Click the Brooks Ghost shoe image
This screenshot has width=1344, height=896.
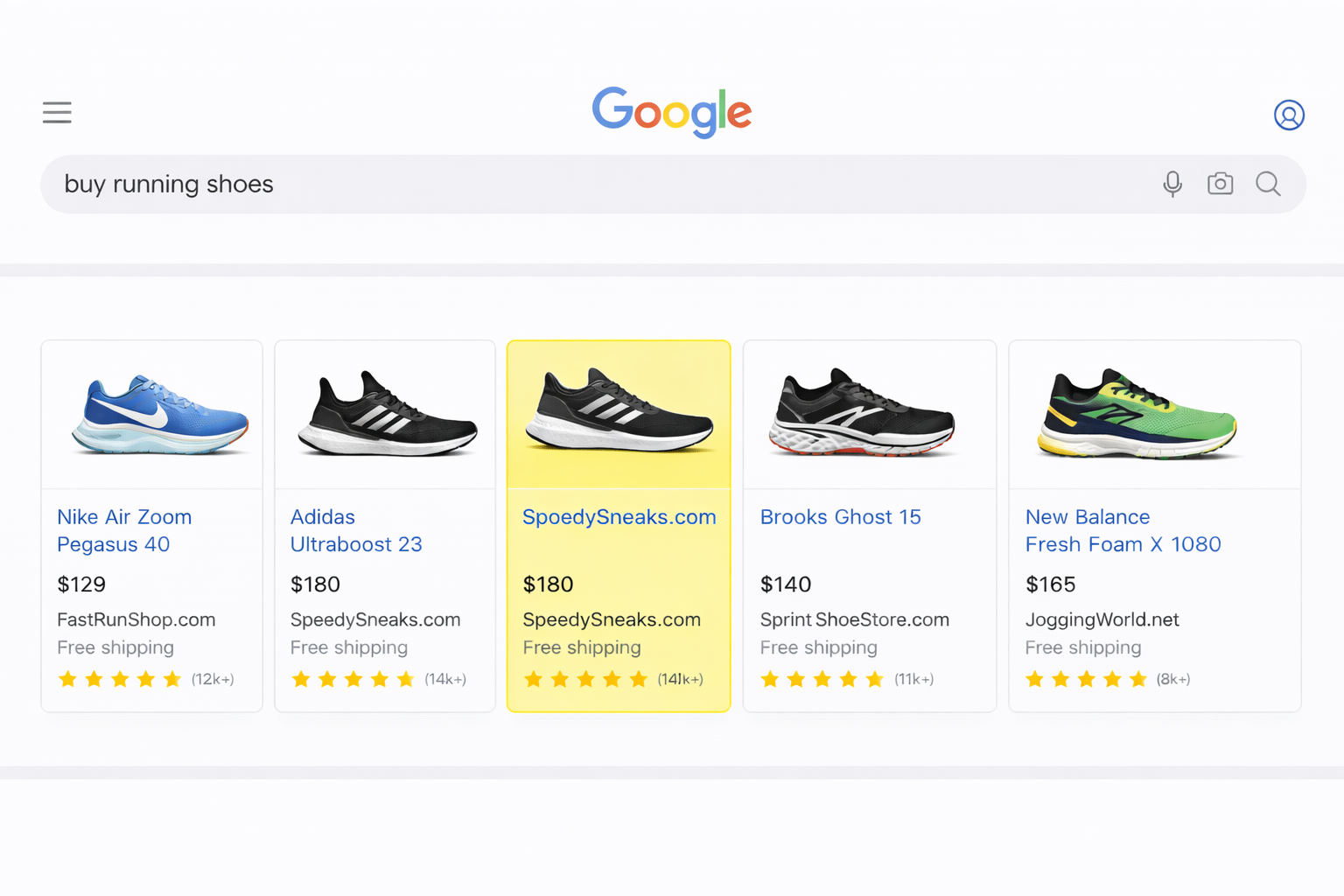[861, 413]
